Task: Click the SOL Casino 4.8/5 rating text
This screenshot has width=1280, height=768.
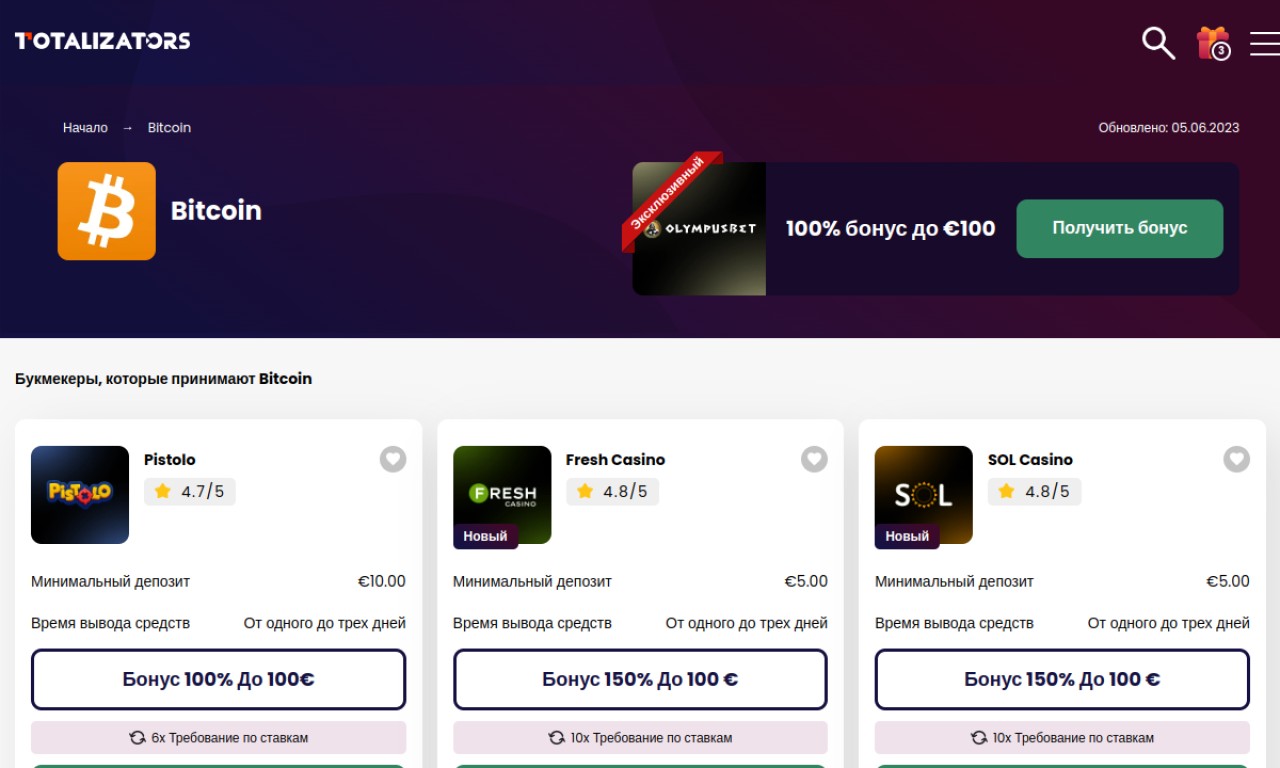Action: point(1047,492)
